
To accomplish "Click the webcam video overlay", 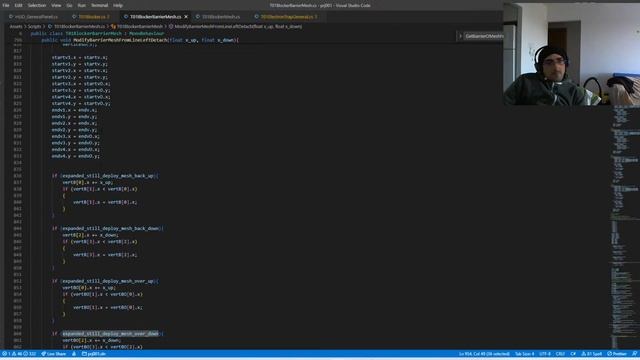I will pos(571,53).
